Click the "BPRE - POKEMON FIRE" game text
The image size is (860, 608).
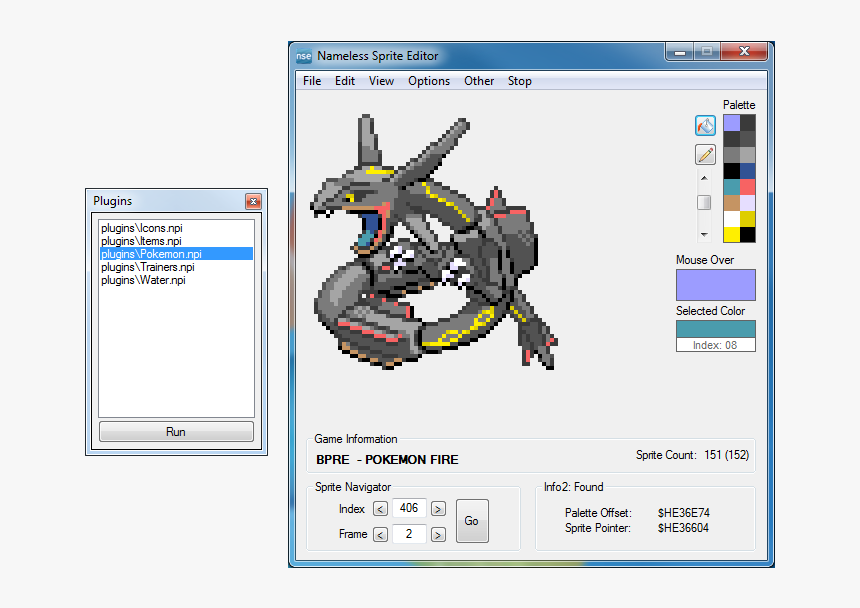tap(387, 460)
